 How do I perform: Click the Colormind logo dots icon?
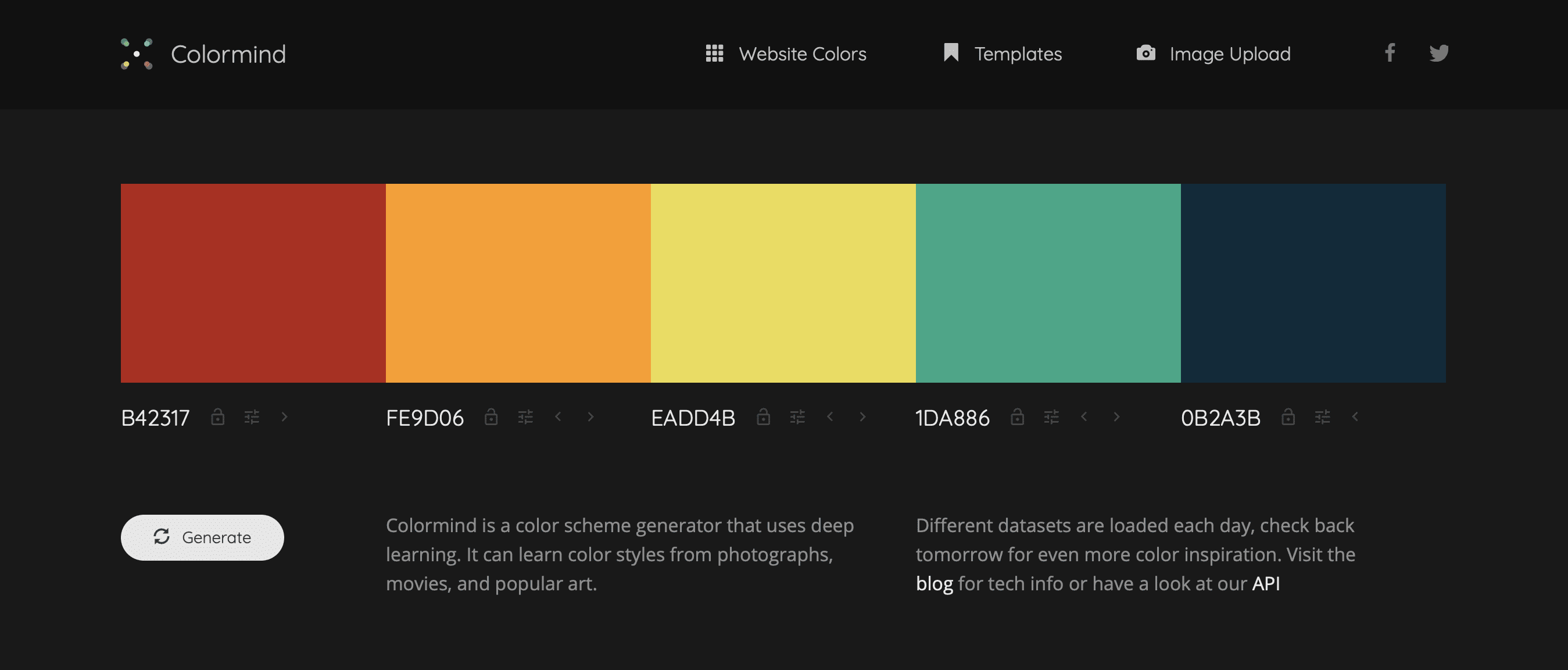click(x=137, y=54)
